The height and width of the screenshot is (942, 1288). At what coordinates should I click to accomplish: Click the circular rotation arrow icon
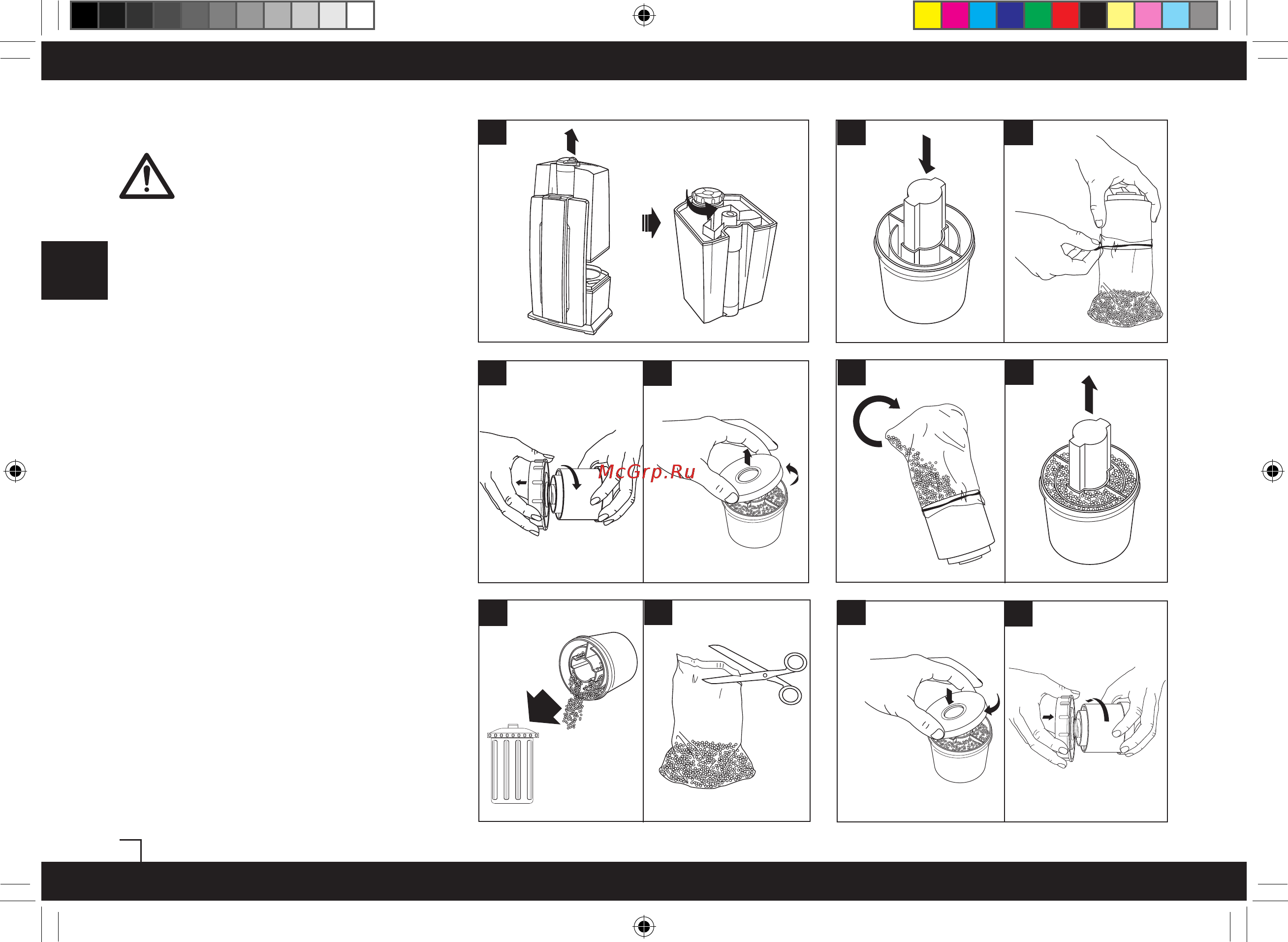(875, 421)
